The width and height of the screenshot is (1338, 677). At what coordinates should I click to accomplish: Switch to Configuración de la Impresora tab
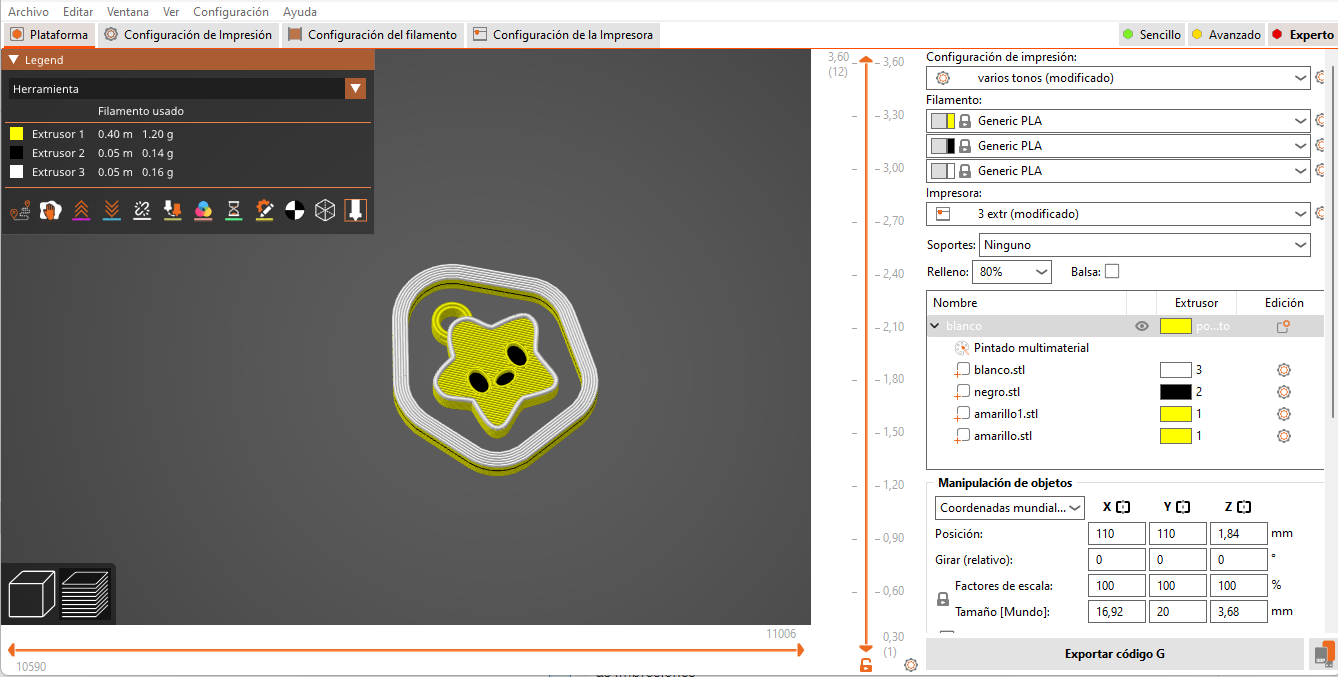tap(563, 35)
